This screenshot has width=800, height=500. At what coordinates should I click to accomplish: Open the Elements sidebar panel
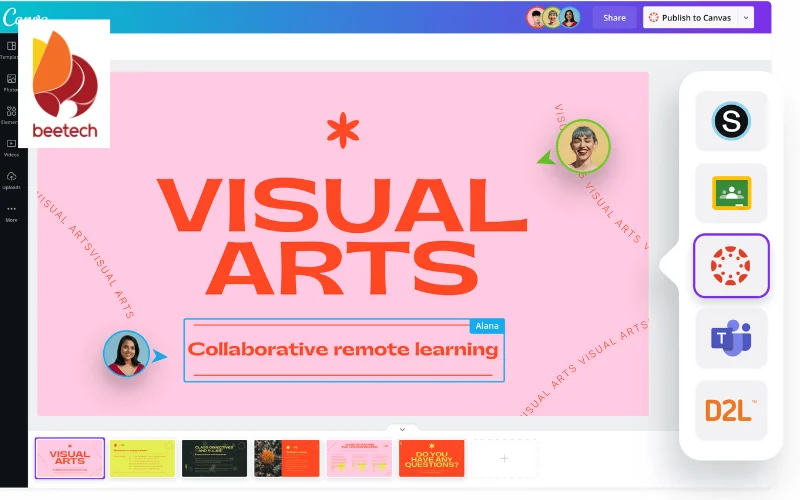(x=10, y=115)
